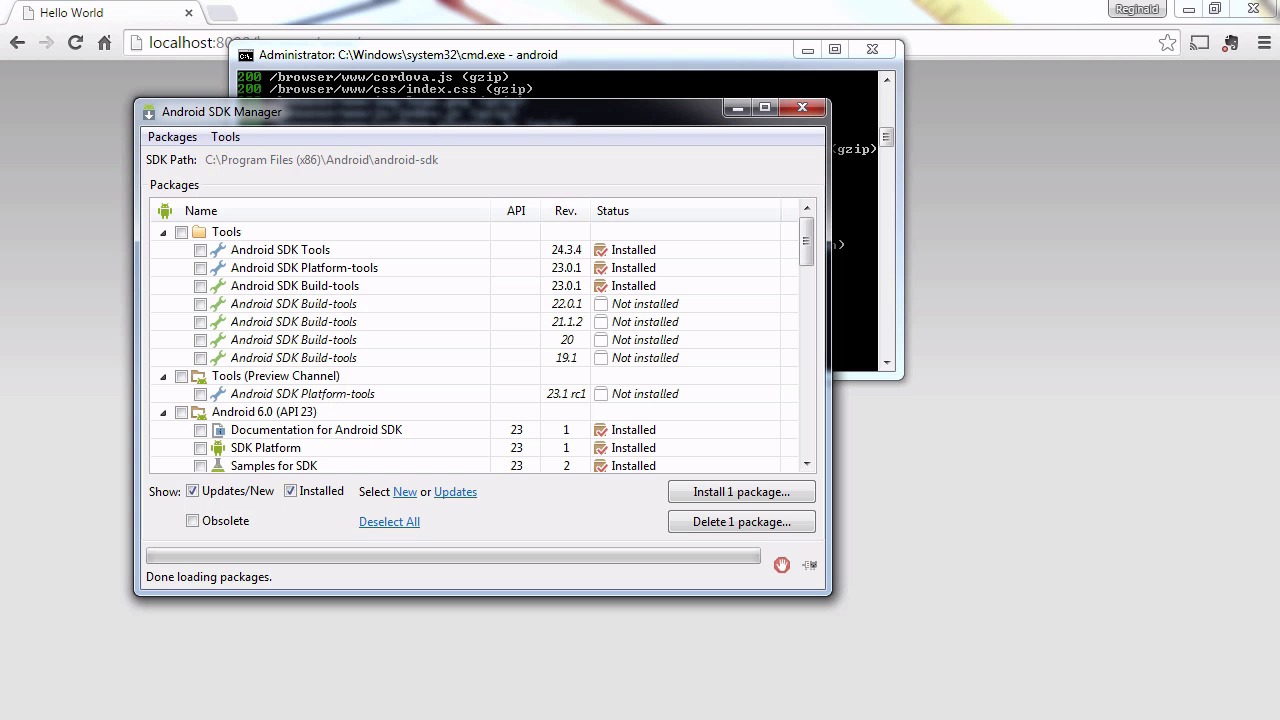Screen dimensions: 1280x720
Task: Click the package list scroll down arrow
Action: [x=806, y=464]
